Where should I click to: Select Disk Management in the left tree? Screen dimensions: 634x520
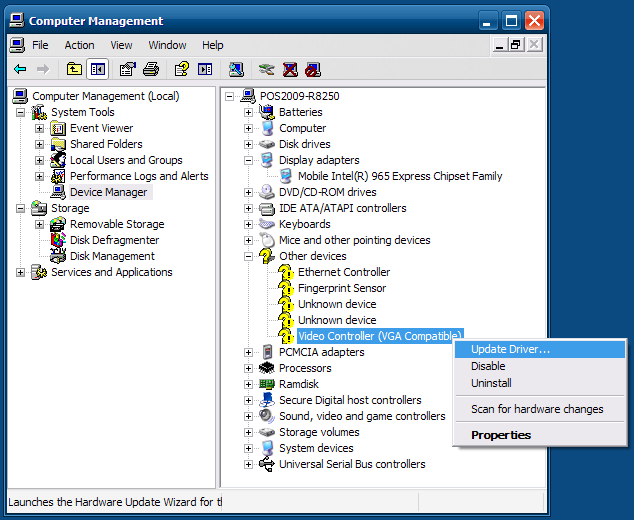tap(112, 256)
